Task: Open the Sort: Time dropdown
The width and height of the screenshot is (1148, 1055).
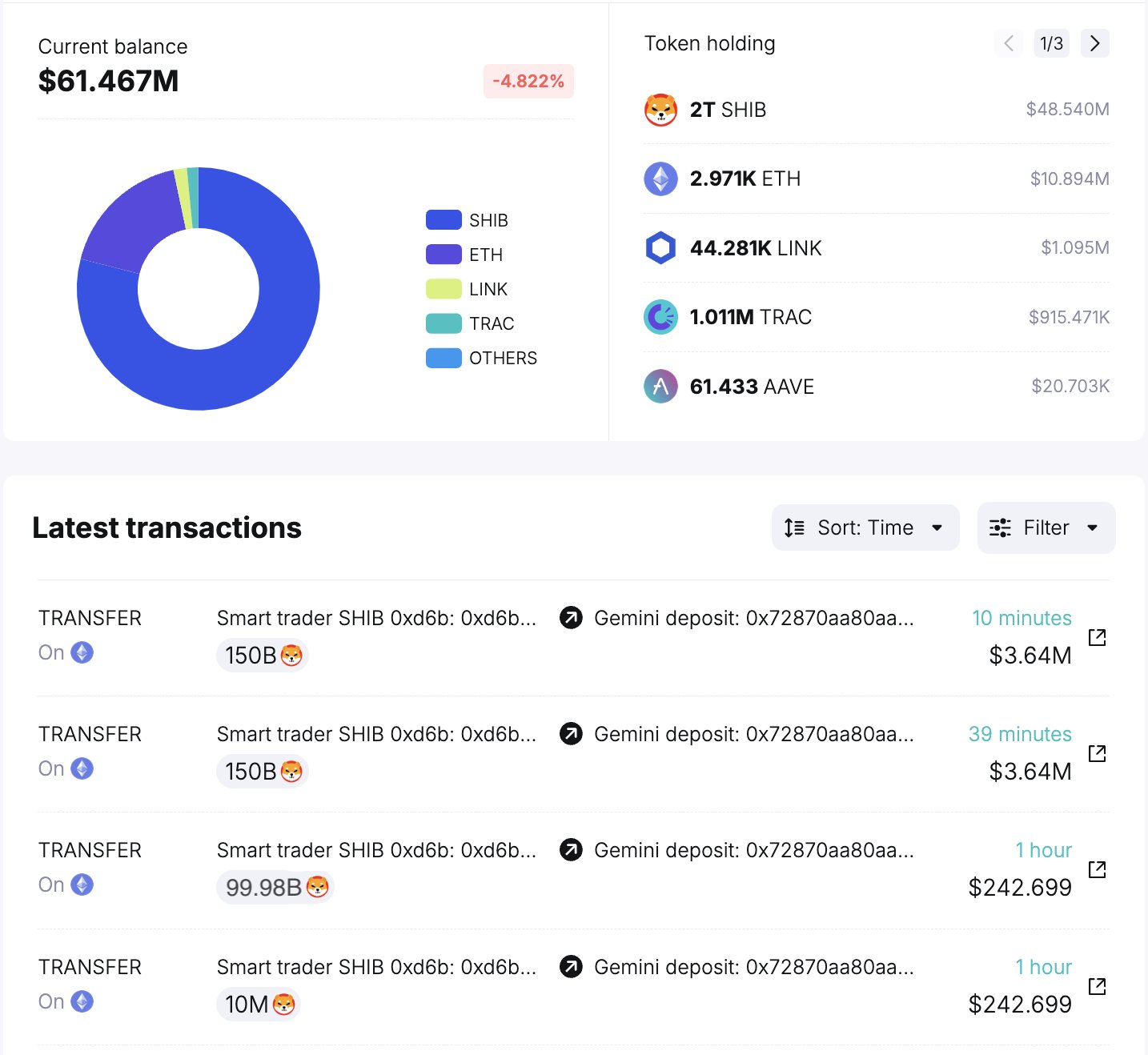Action: [865, 527]
